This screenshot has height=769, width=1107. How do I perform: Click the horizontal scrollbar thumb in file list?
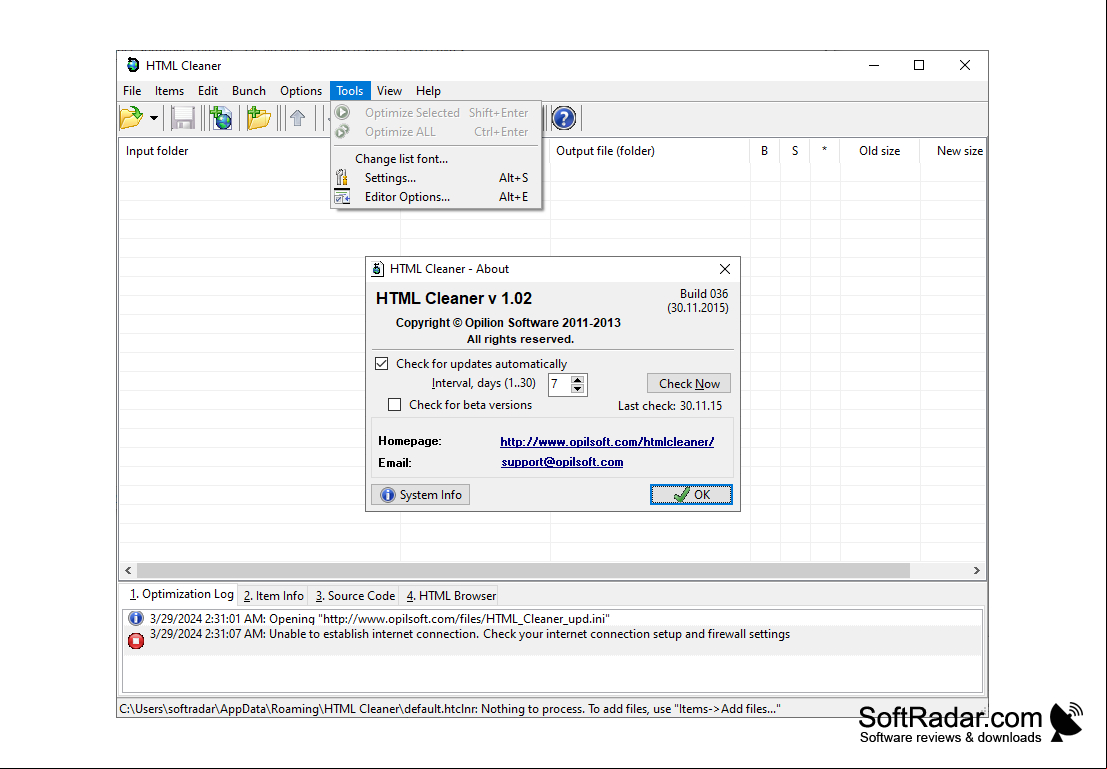coord(523,571)
